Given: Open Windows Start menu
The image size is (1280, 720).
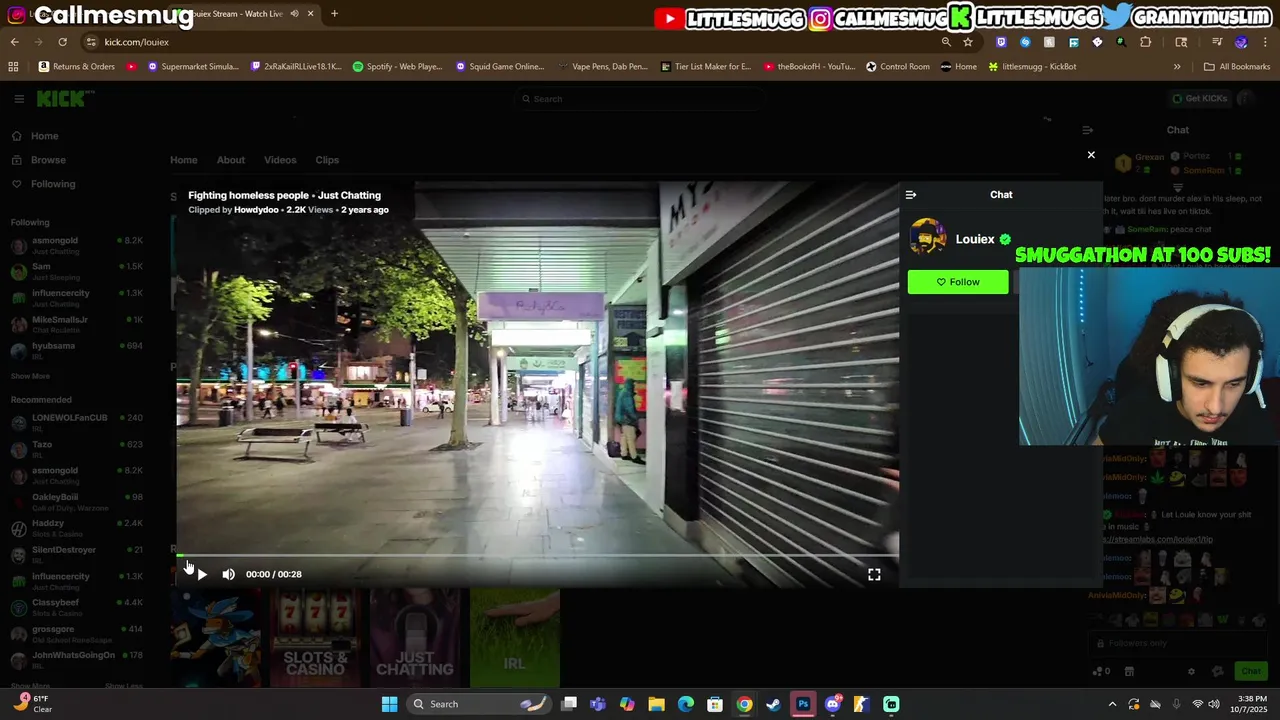Looking at the screenshot, I should pos(389,704).
